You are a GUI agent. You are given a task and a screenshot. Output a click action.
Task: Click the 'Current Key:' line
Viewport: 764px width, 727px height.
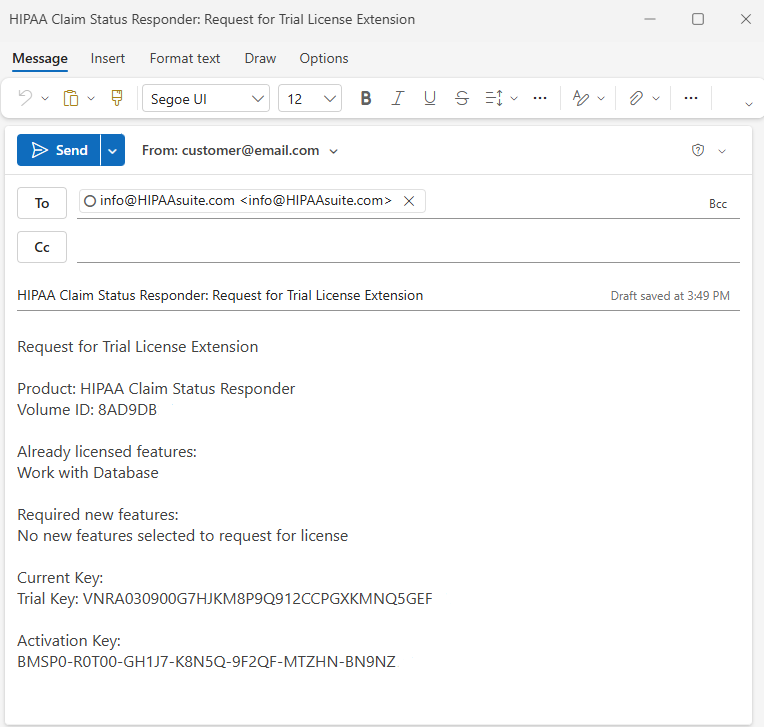click(x=60, y=578)
